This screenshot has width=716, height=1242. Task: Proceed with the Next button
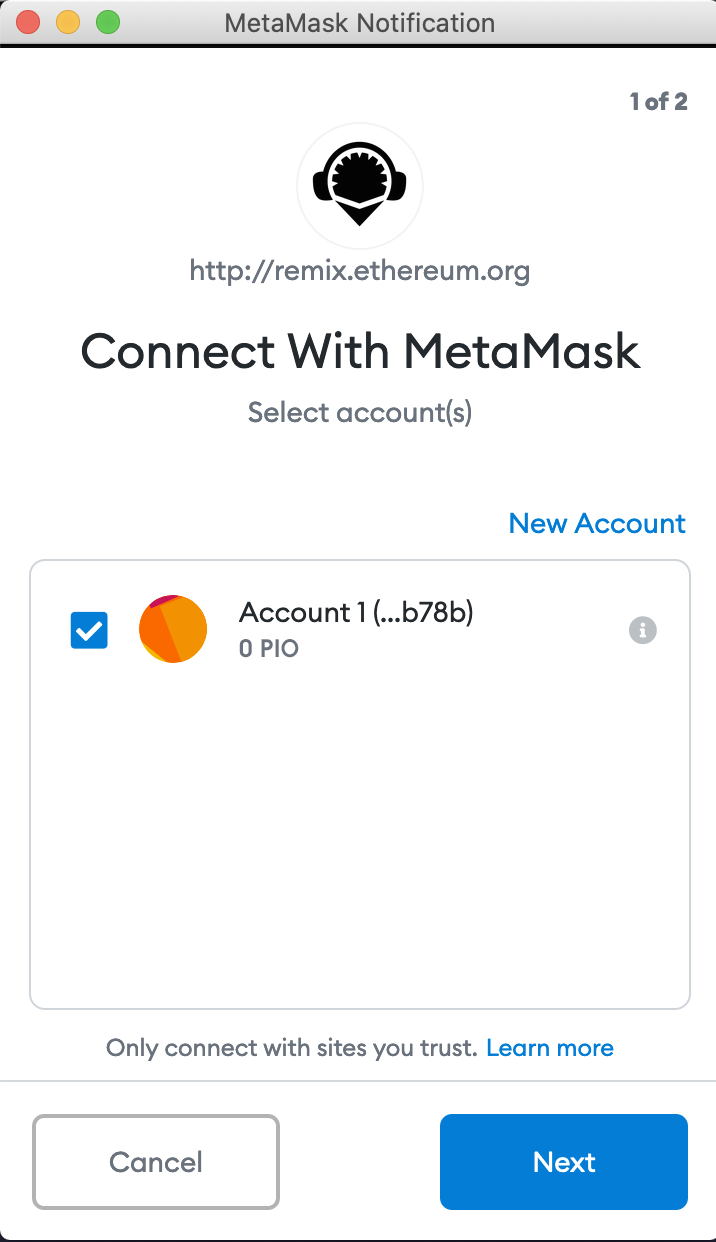click(x=564, y=1162)
